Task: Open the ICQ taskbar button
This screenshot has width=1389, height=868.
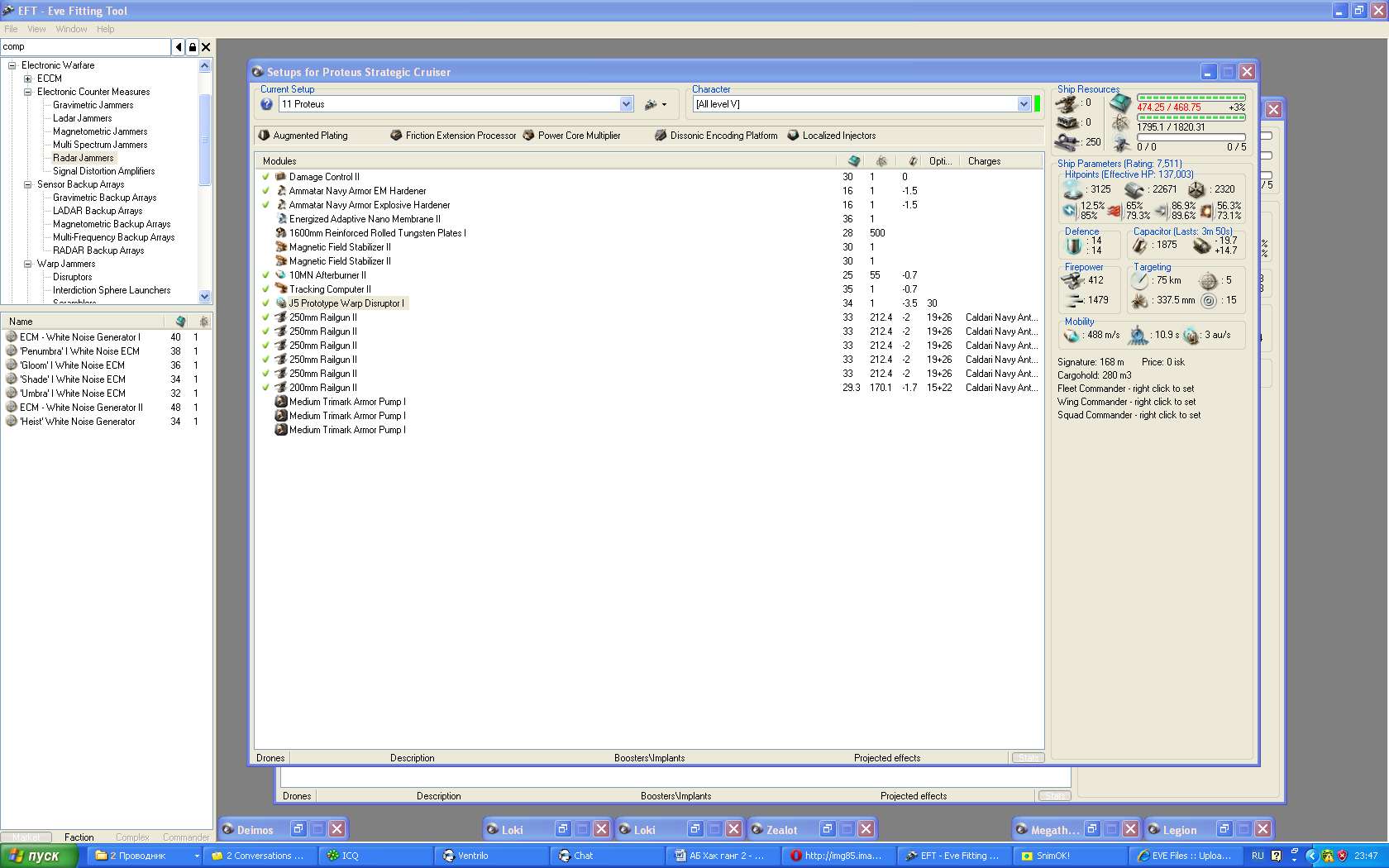Action: 377,856
